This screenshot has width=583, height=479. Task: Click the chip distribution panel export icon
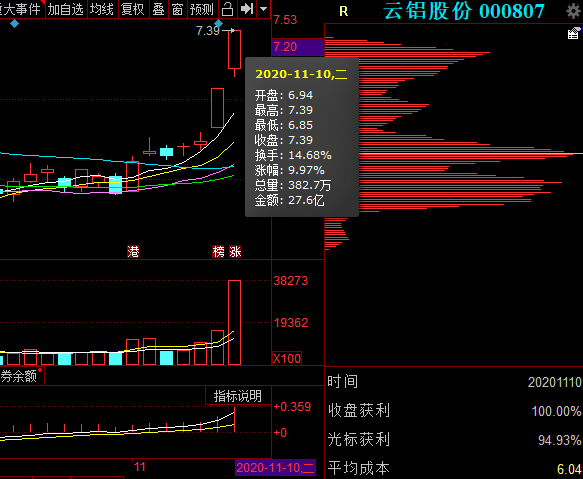click(x=574, y=33)
